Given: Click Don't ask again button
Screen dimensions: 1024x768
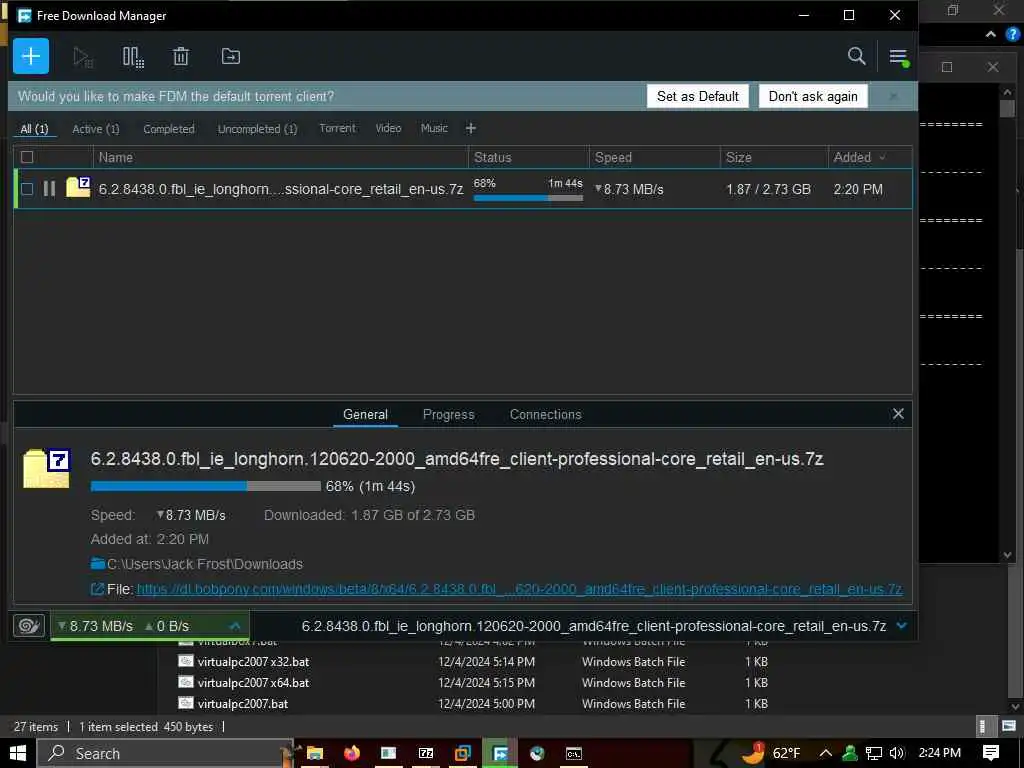Looking at the screenshot, I should point(813,97).
